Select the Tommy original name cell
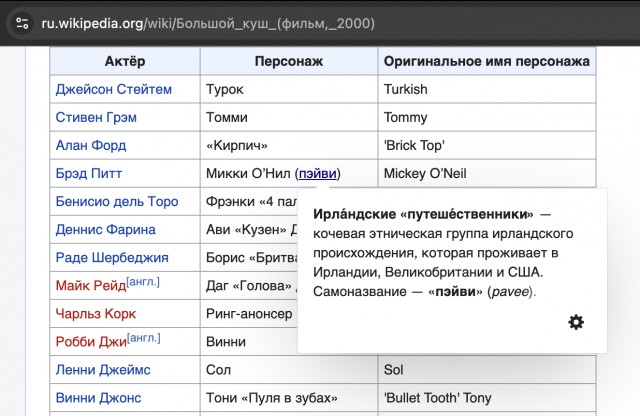The width and height of the screenshot is (640, 416). (x=487, y=117)
